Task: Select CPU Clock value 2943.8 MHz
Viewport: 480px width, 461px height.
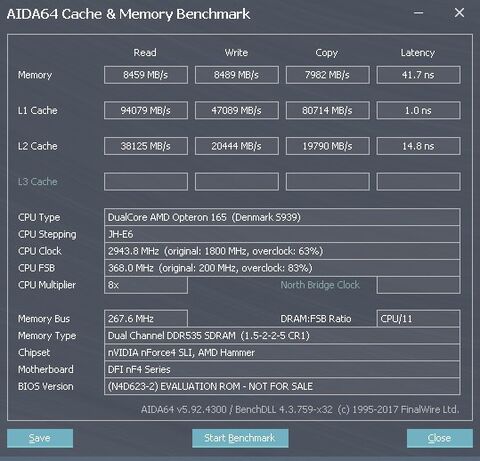Action: pyautogui.click(x=282, y=251)
